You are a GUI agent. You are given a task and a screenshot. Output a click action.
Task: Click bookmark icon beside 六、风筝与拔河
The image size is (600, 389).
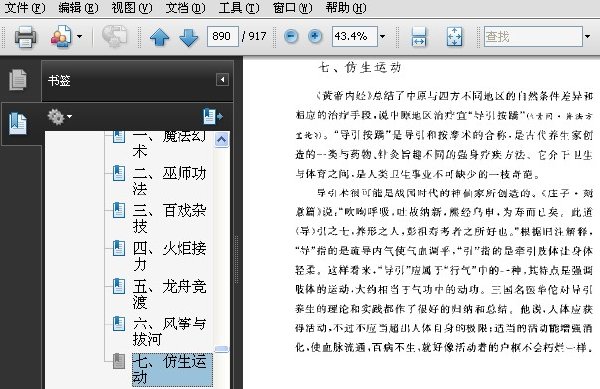click(x=119, y=323)
